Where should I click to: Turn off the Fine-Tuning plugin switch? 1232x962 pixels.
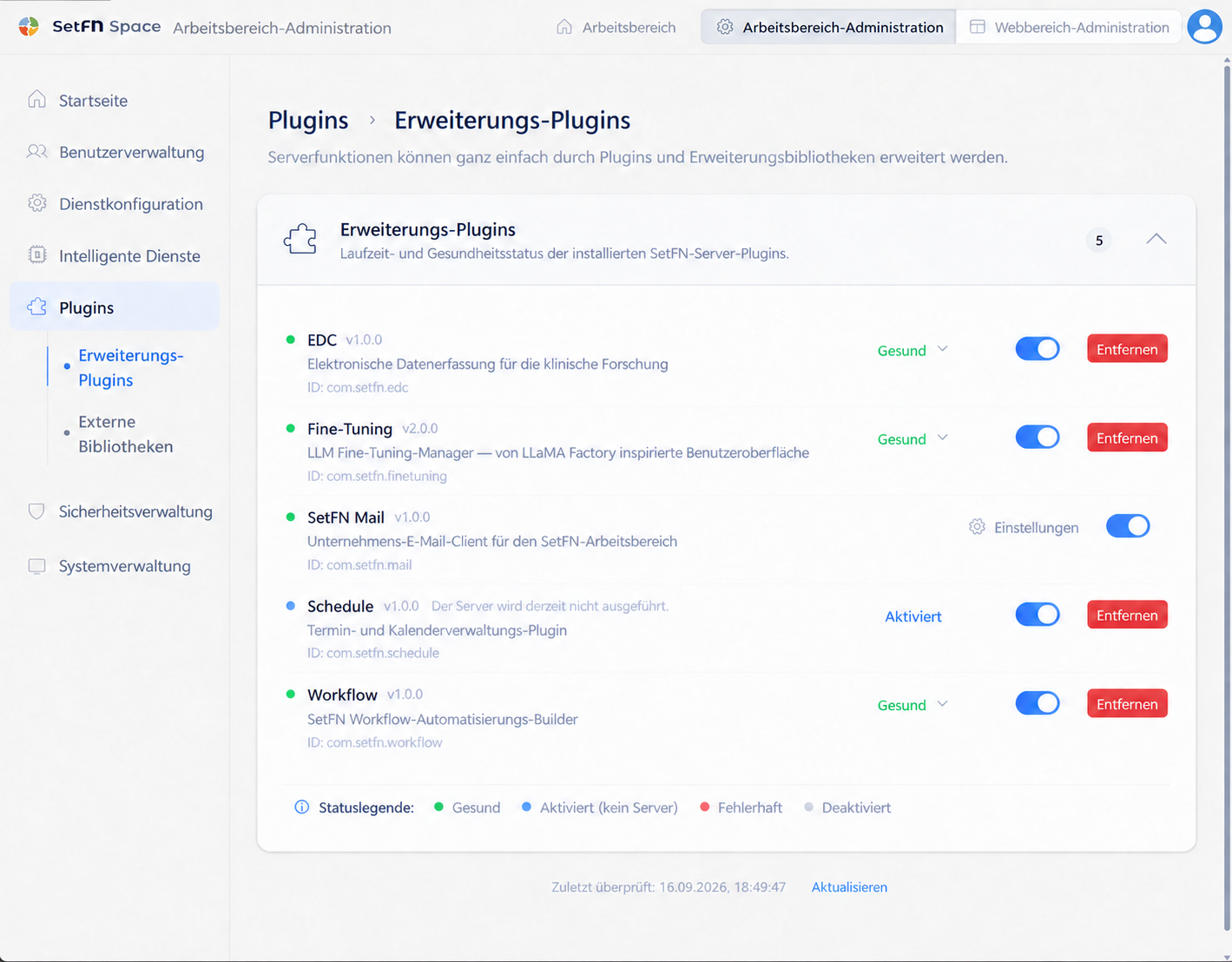1038,438
